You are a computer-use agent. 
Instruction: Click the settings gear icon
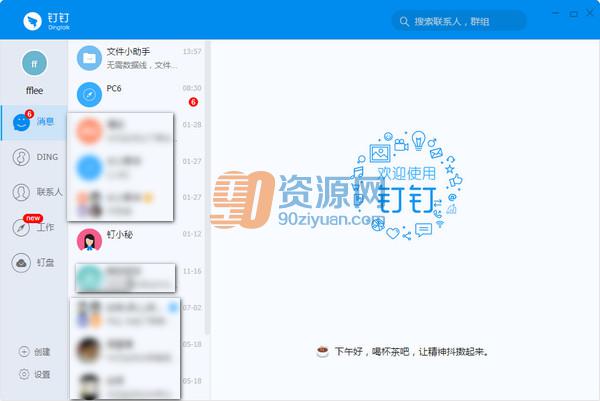pyautogui.click(x=24, y=374)
